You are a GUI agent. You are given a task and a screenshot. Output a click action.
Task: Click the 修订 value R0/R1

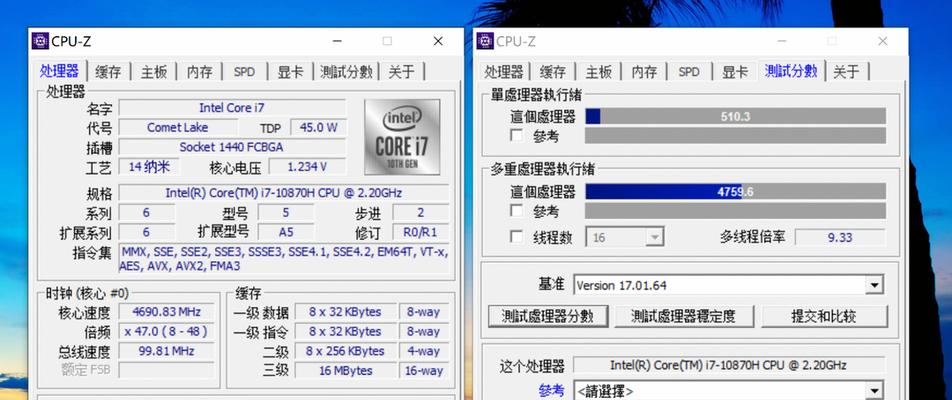421,232
